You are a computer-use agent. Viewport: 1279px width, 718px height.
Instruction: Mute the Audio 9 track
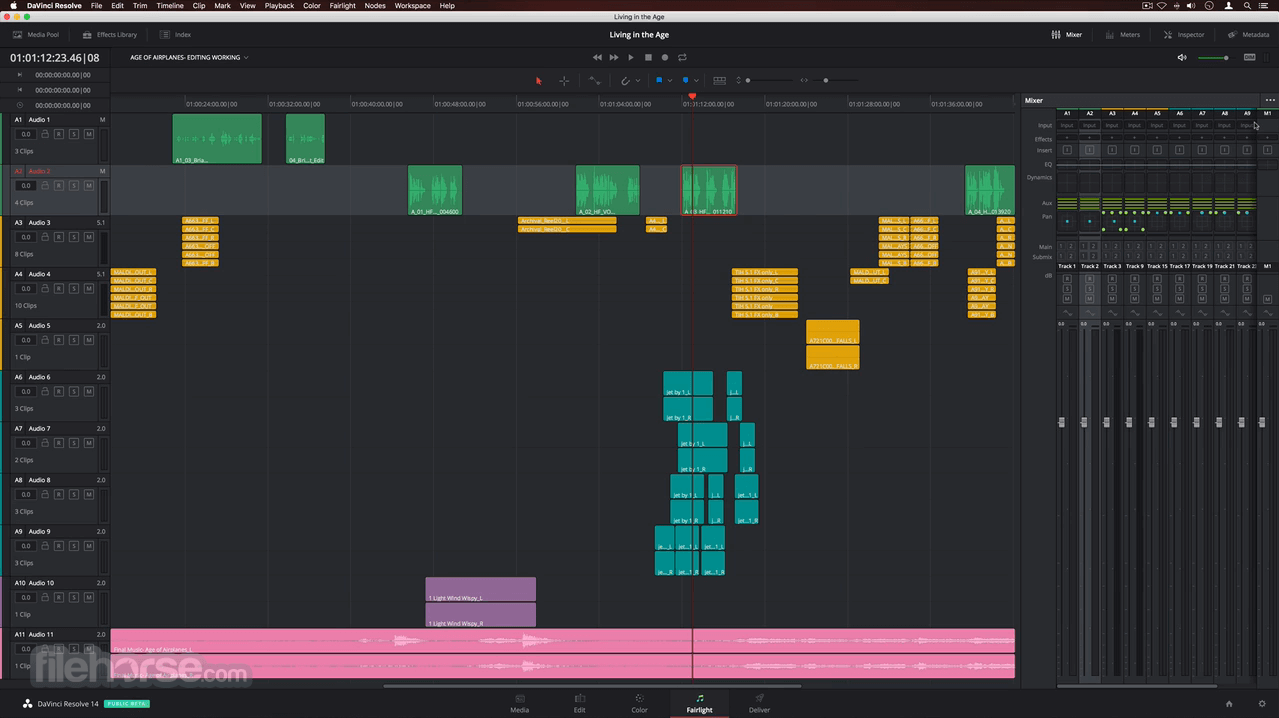pos(89,546)
